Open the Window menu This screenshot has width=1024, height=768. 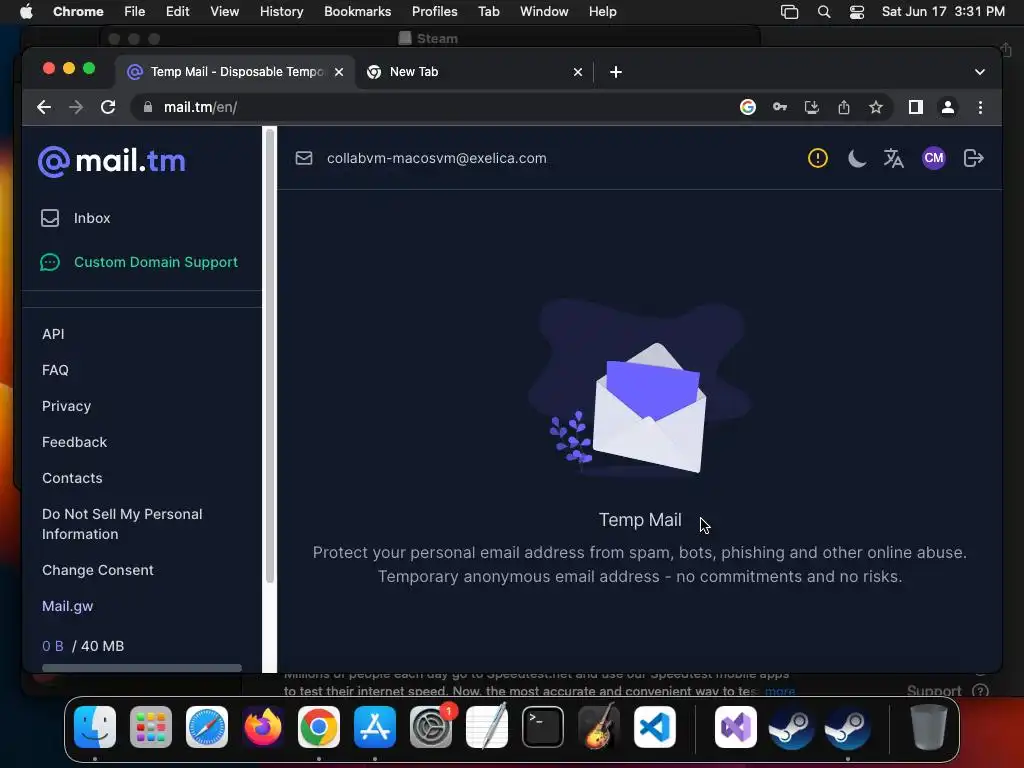click(x=544, y=12)
